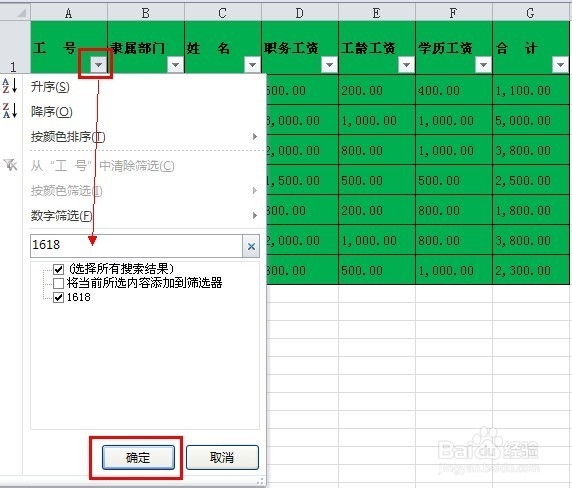Open the 合计 filter dropdown

(x=560, y=65)
